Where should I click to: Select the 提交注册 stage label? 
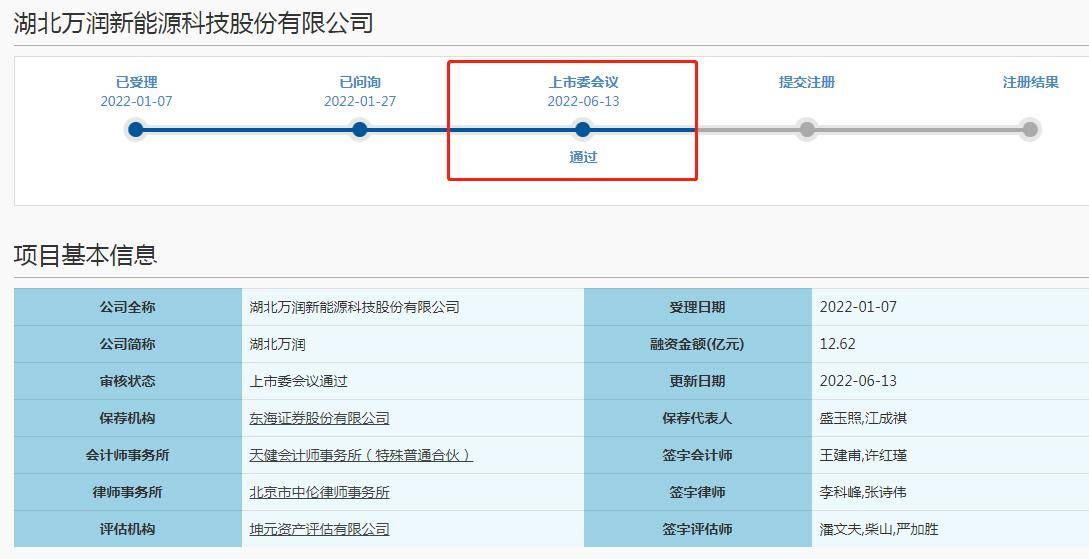(x=806, y=82)
